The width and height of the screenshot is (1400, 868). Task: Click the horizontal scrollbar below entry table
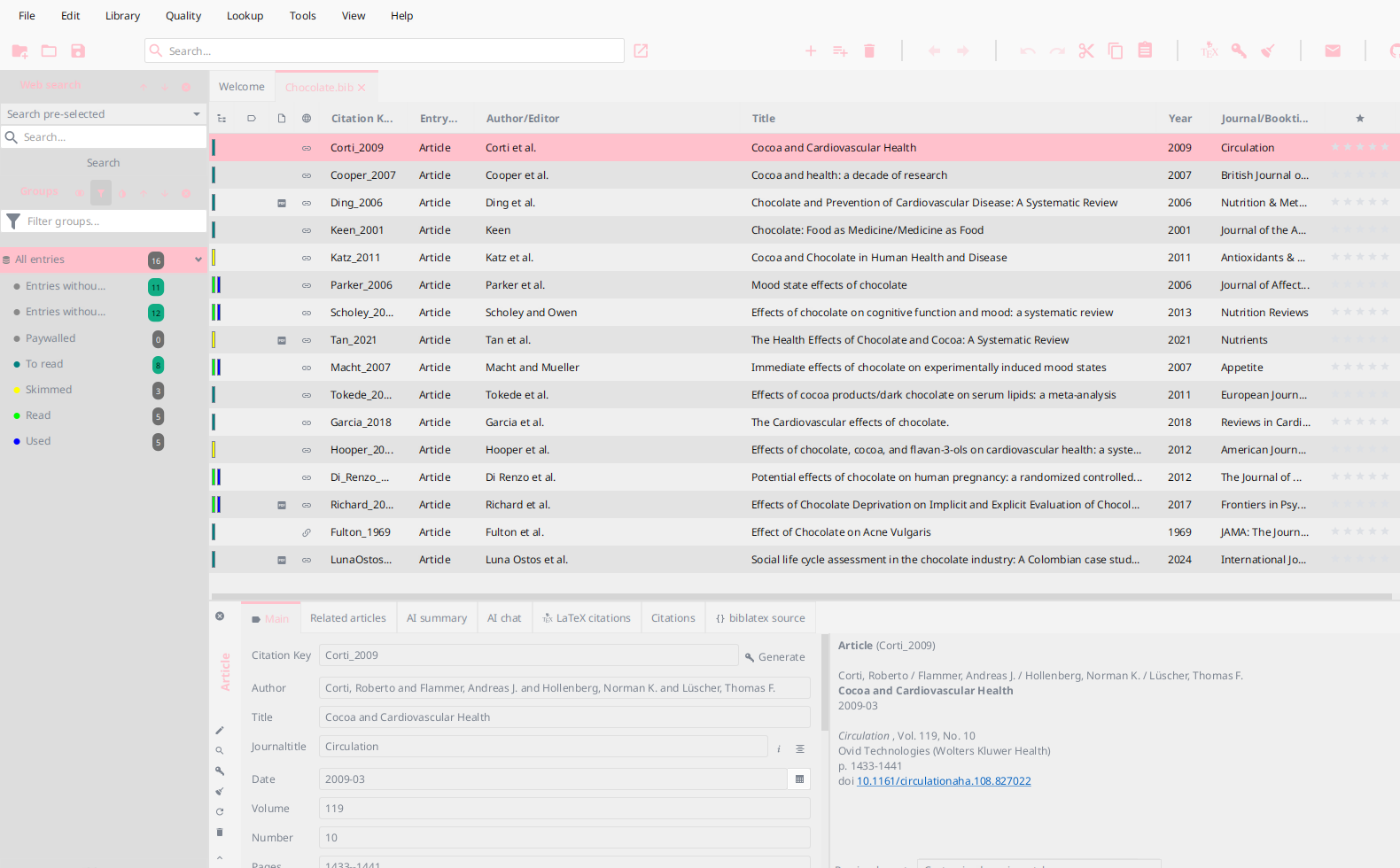[801, 596]
